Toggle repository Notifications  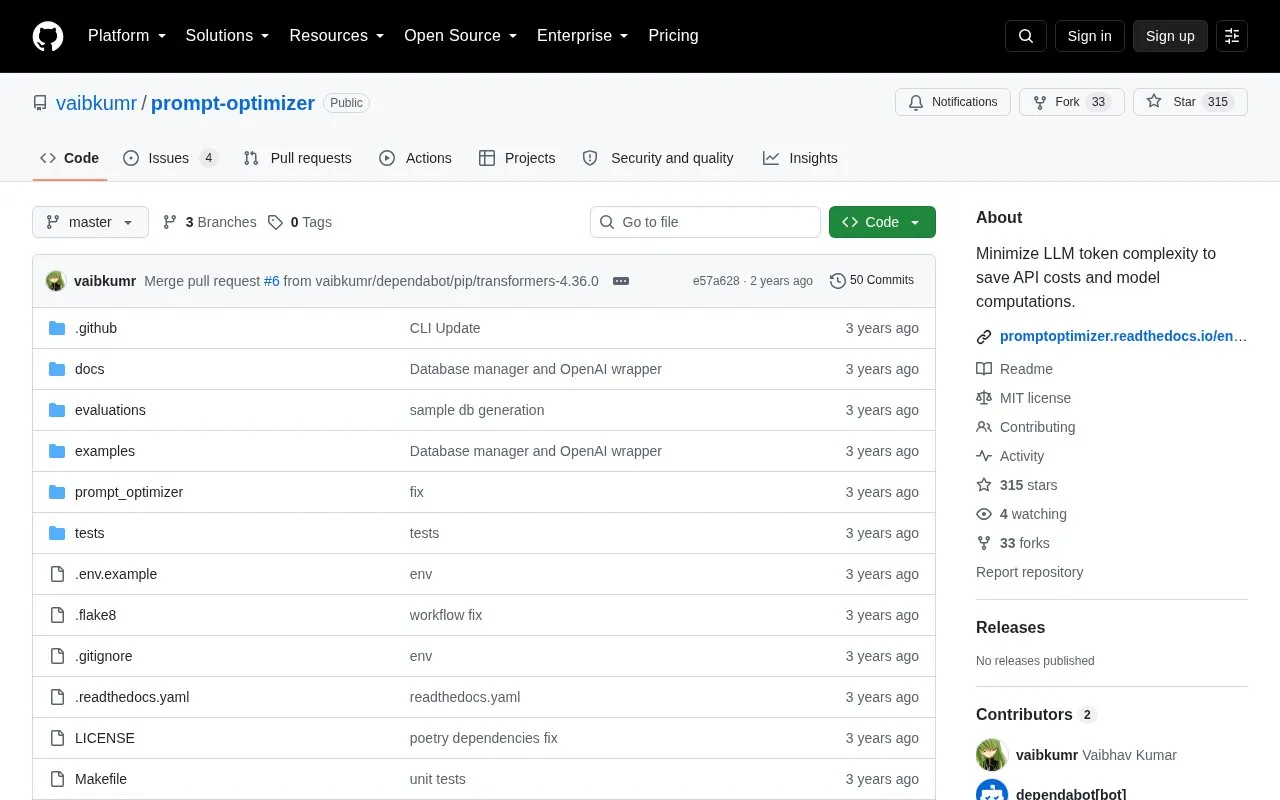(x=953, y=102)
